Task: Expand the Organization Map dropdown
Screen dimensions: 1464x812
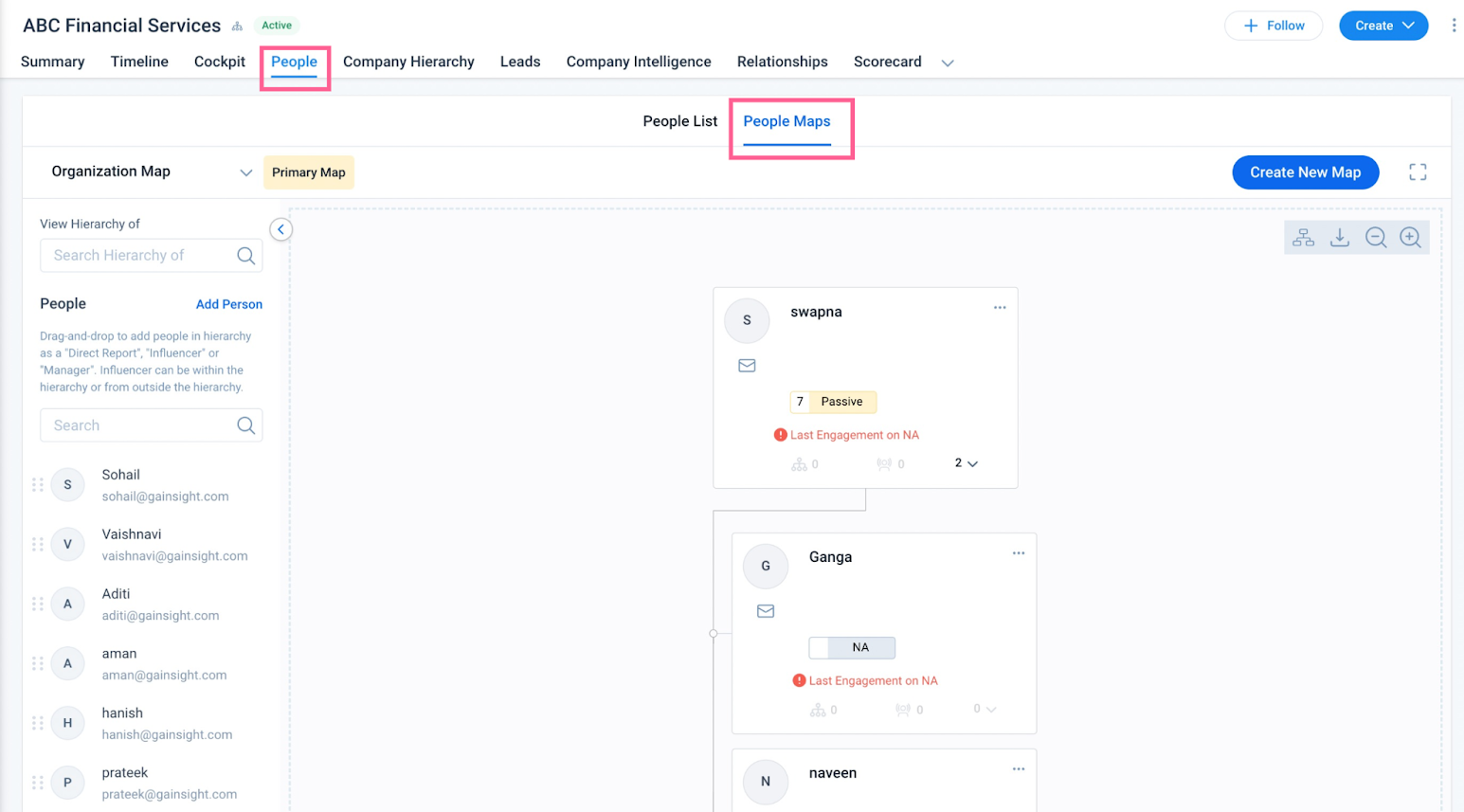Action: coord(245,172)
